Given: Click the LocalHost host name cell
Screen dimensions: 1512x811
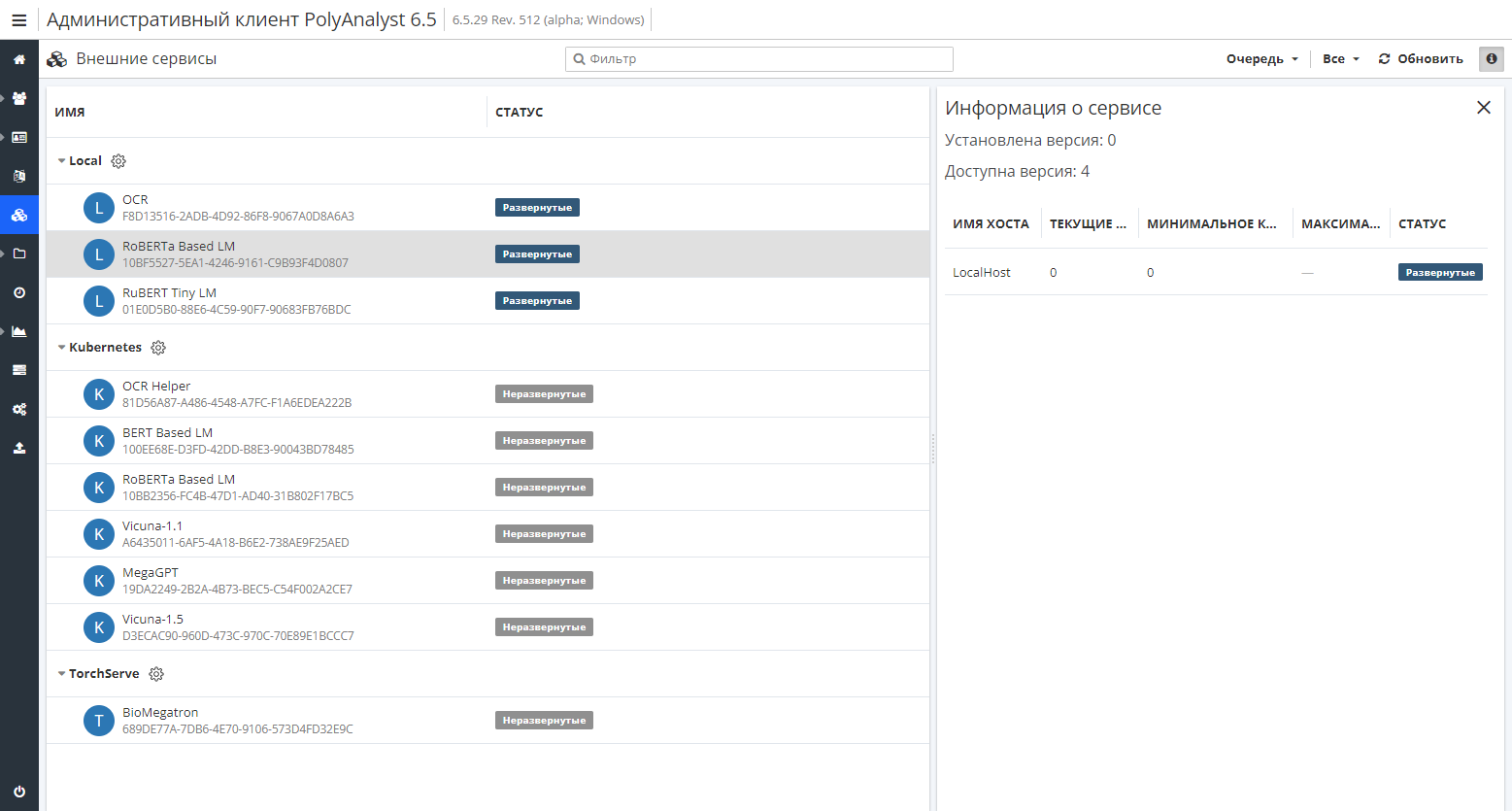Looking at the screenshot, I should 981,273.
